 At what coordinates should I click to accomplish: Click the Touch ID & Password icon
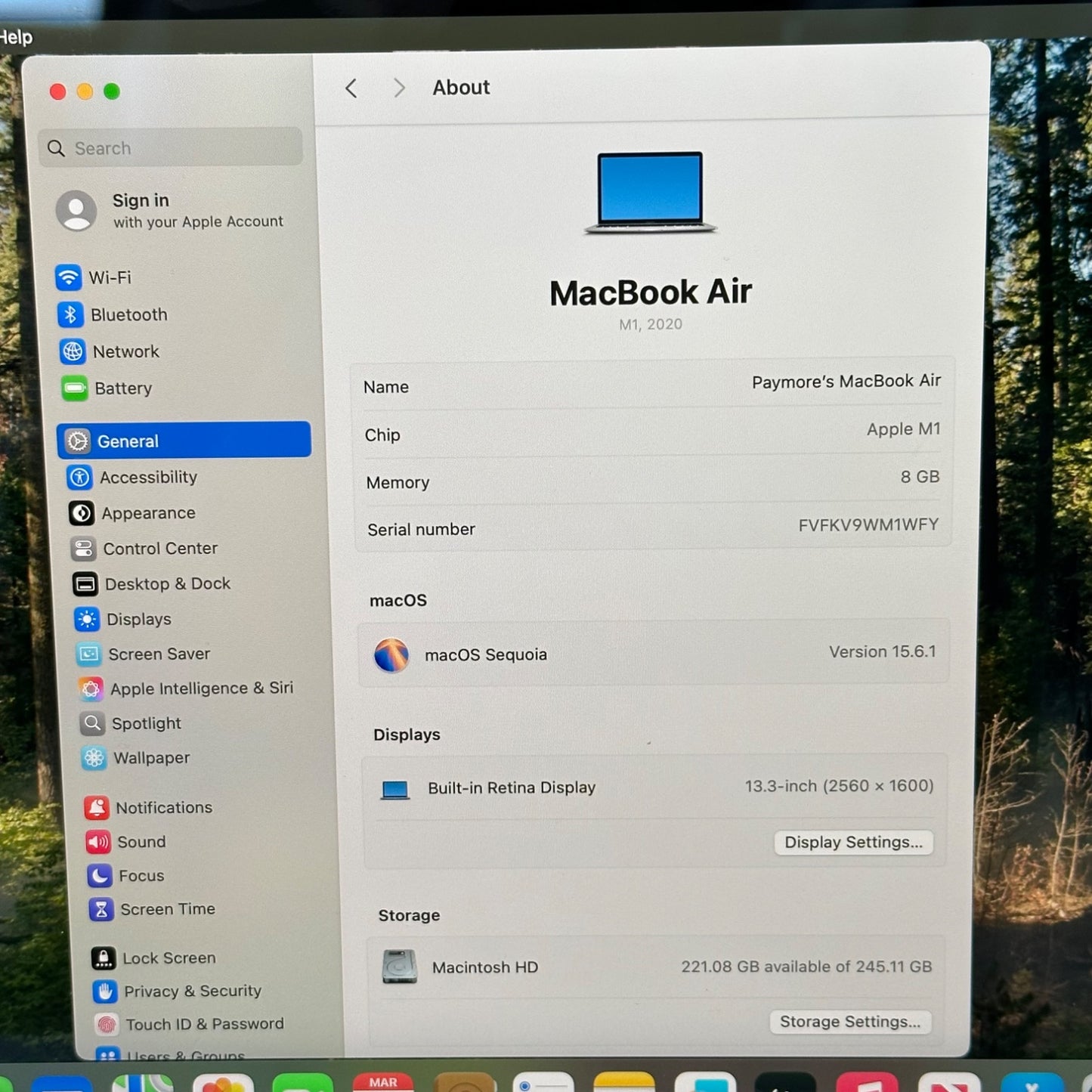tap(107, 1024)
